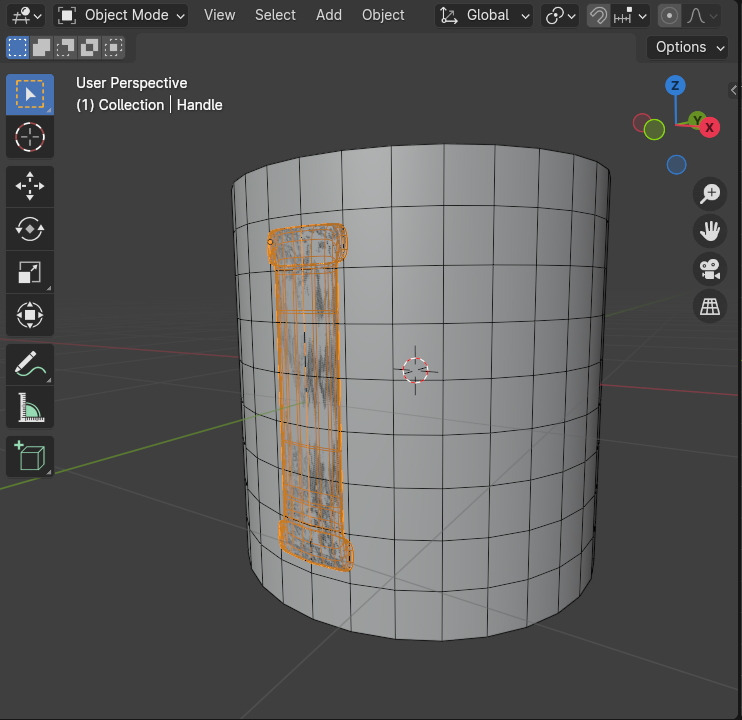This screenshot has height=720, width=742.
Task: Open the proportional falloff dropdown
Action: [x=702, y=16]
